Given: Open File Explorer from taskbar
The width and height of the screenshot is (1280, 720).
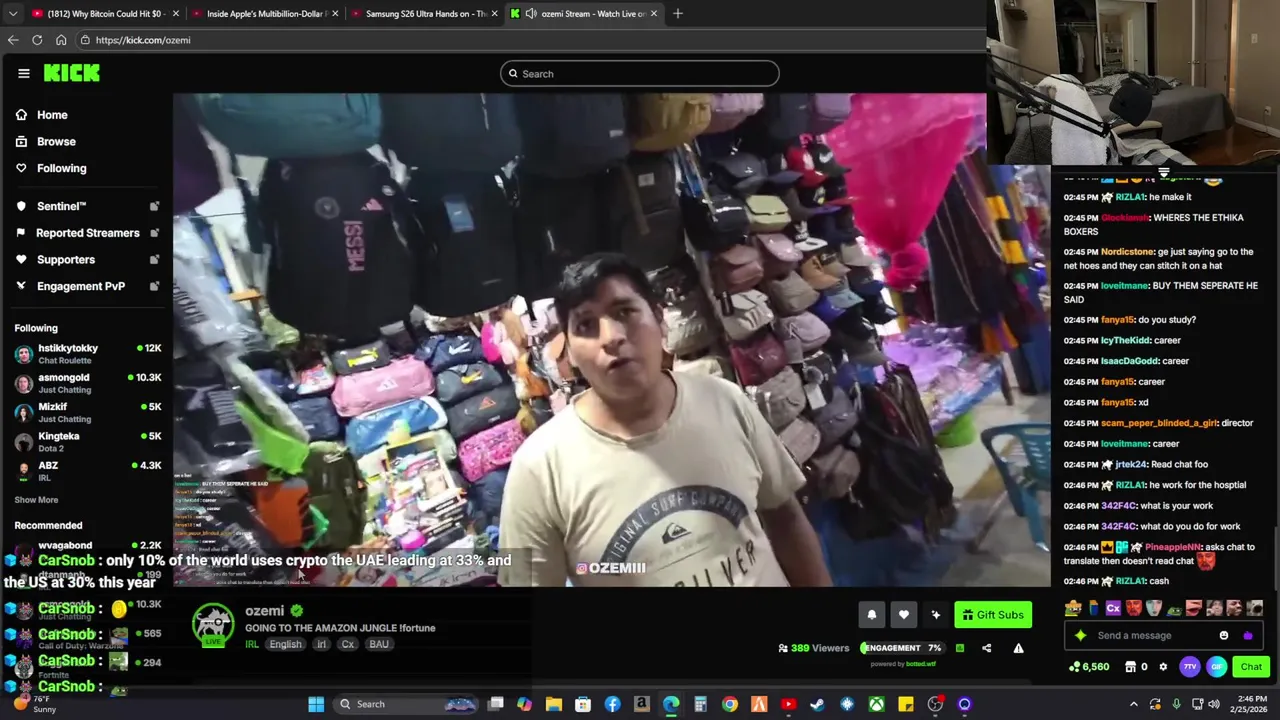Looking at the screenshot, I should tap(554, 704).
